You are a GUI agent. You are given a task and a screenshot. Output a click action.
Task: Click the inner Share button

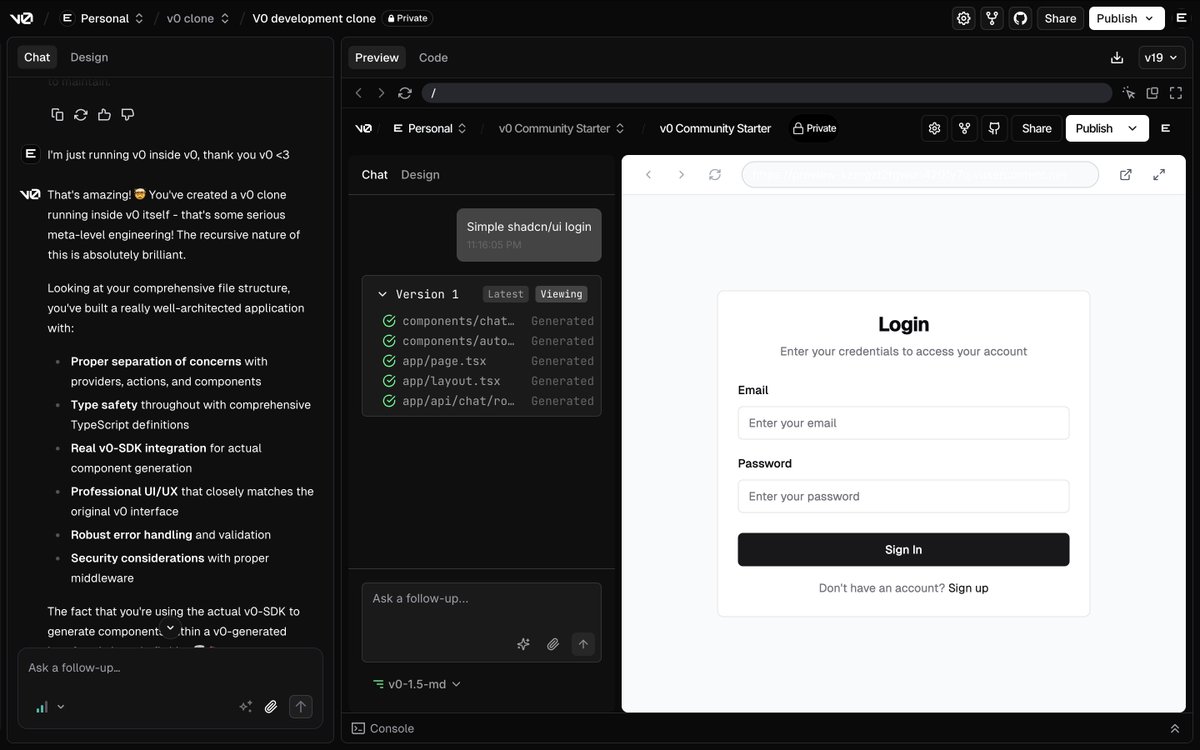click(1036, 128)
